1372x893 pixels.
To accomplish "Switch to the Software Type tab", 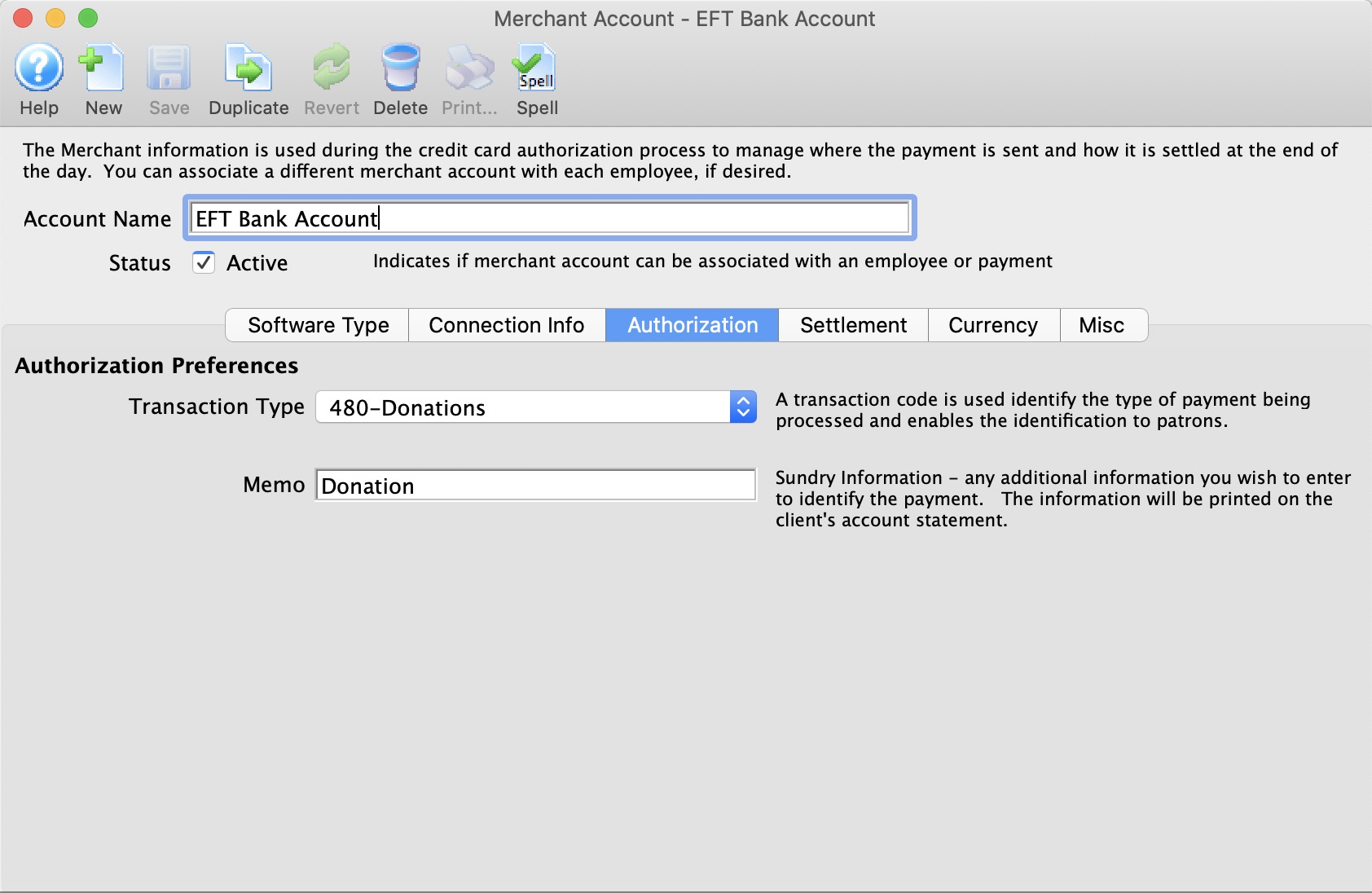I will pos(317,324).
